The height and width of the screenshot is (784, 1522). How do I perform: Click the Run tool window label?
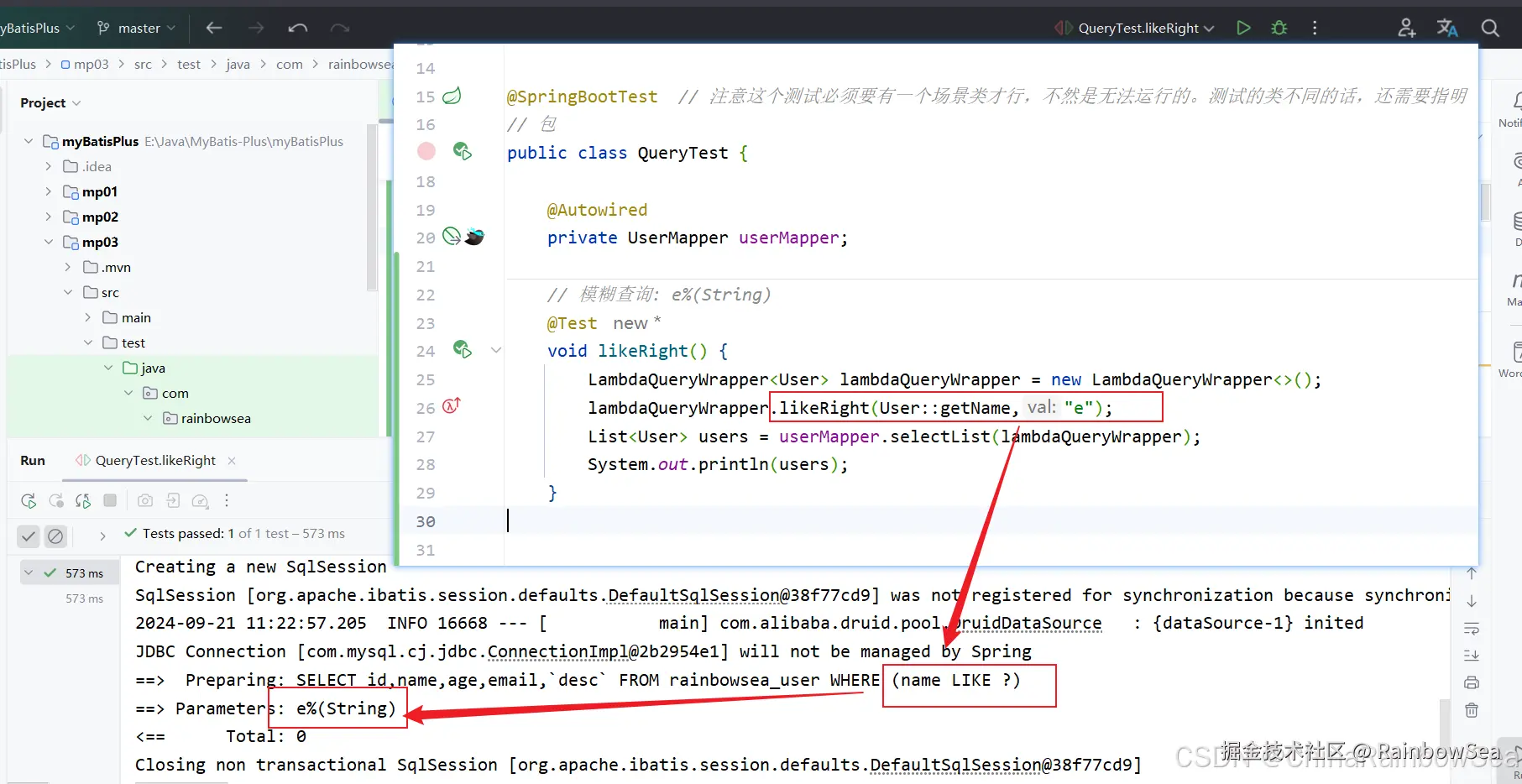point(33,460)
